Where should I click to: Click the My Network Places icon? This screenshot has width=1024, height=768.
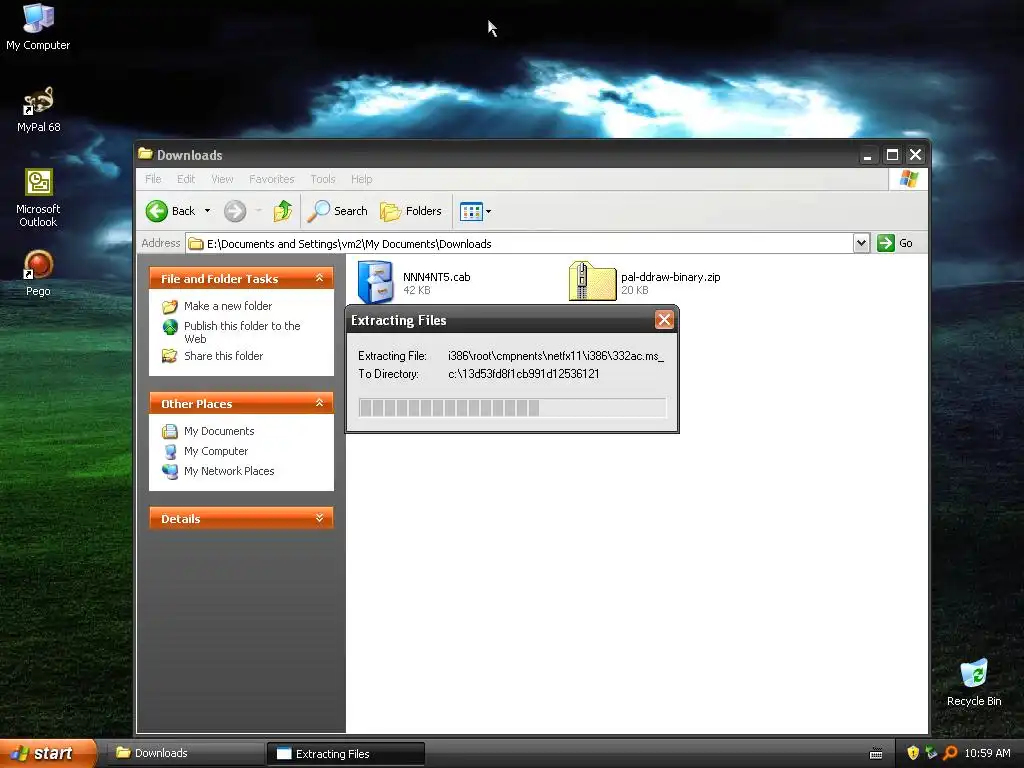170,471
